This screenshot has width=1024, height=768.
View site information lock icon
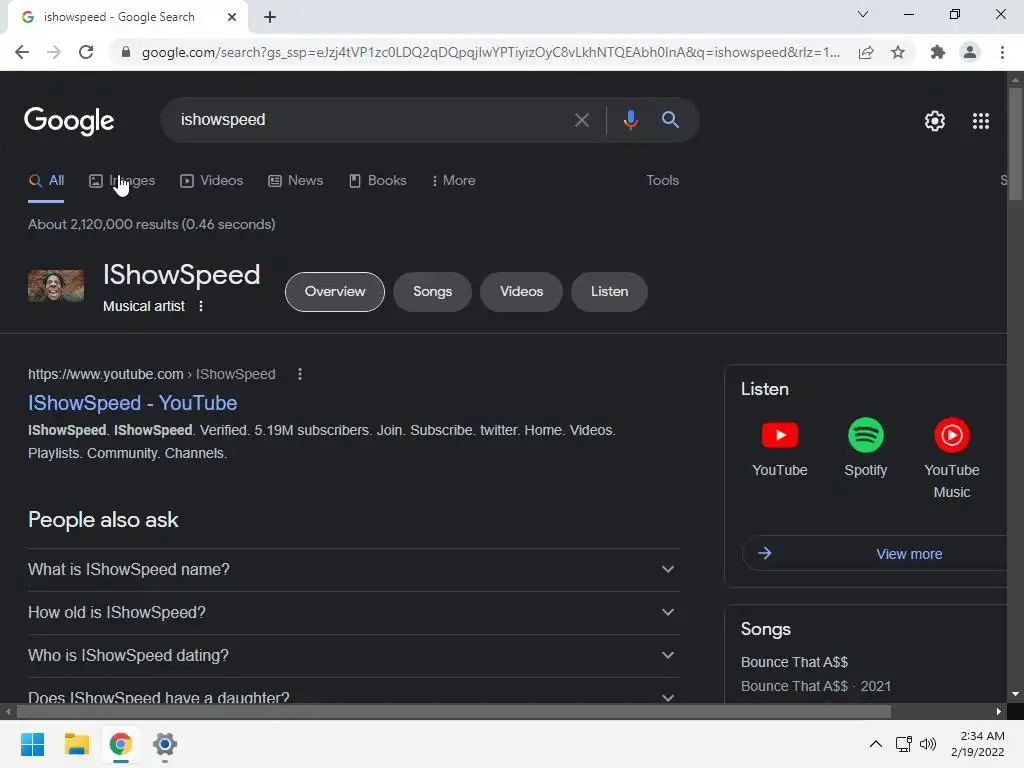point(126,52)
